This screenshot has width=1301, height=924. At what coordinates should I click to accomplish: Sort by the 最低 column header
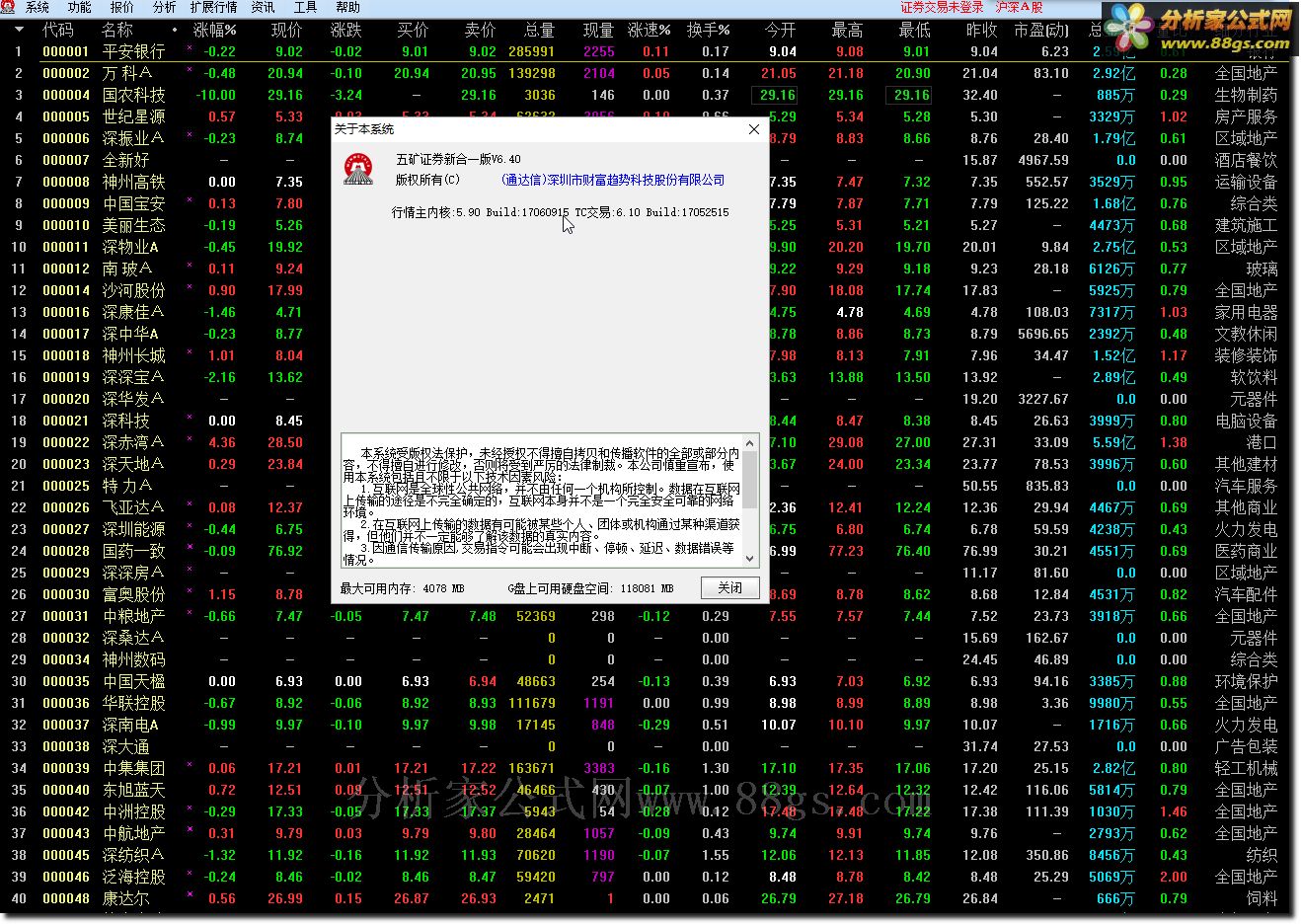click(x=914, y=30)
